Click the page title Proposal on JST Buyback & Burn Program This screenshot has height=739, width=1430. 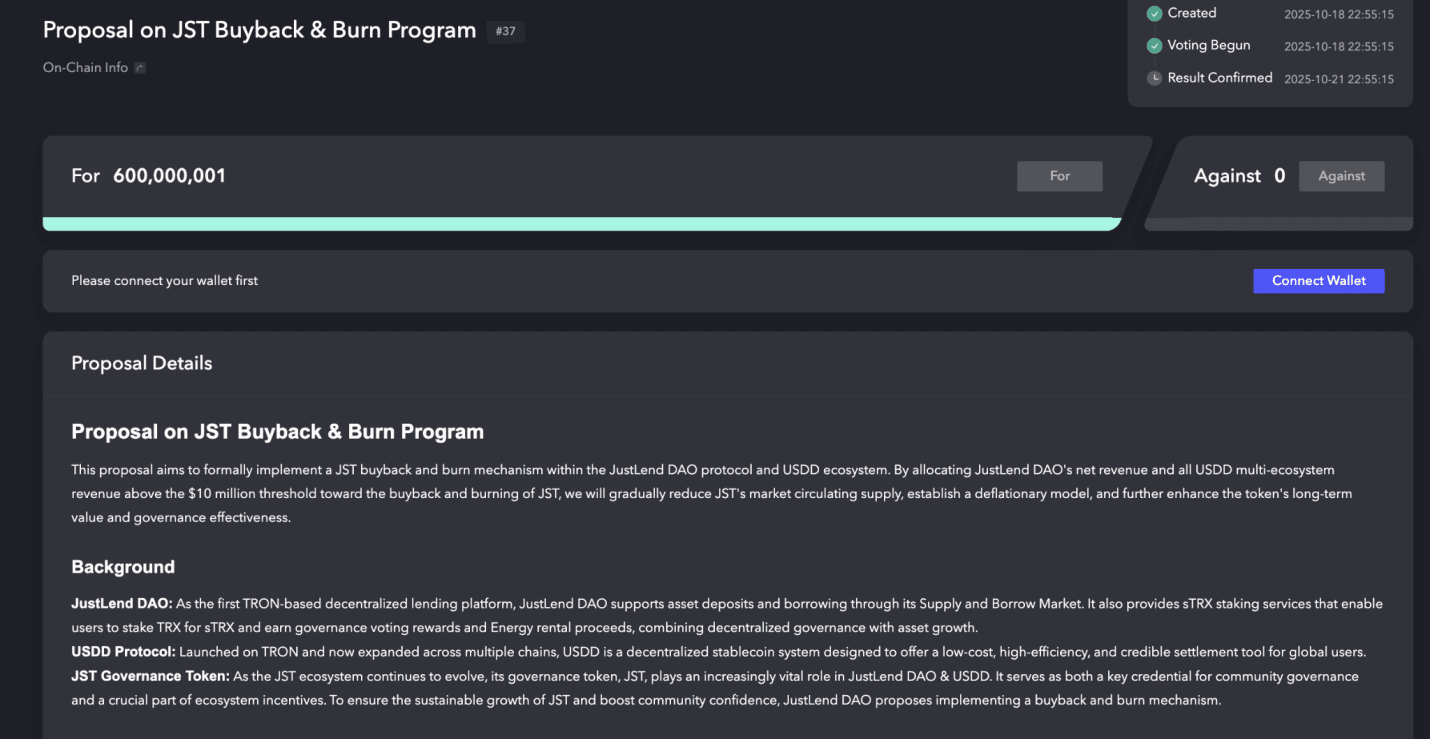pos(260,30)
